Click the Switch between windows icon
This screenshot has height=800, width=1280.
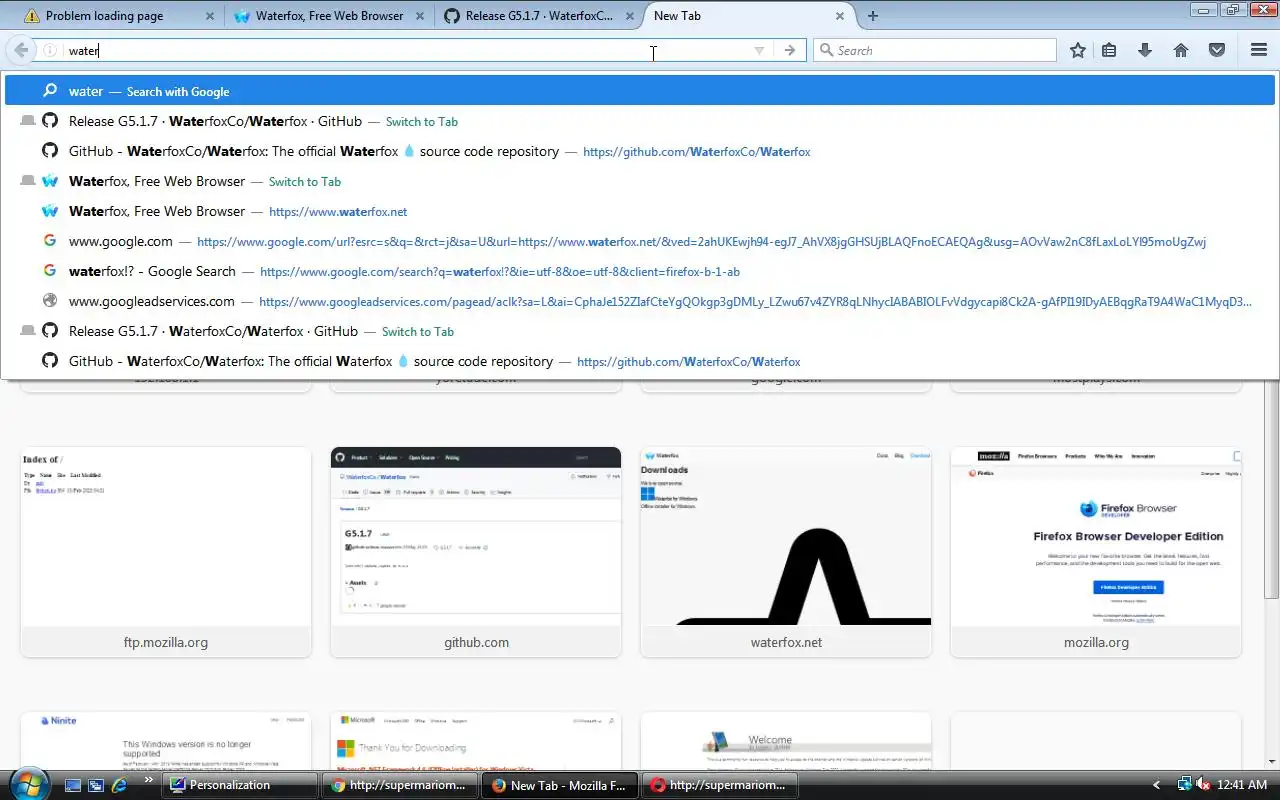pyautogui.click(x=97, y=785)
